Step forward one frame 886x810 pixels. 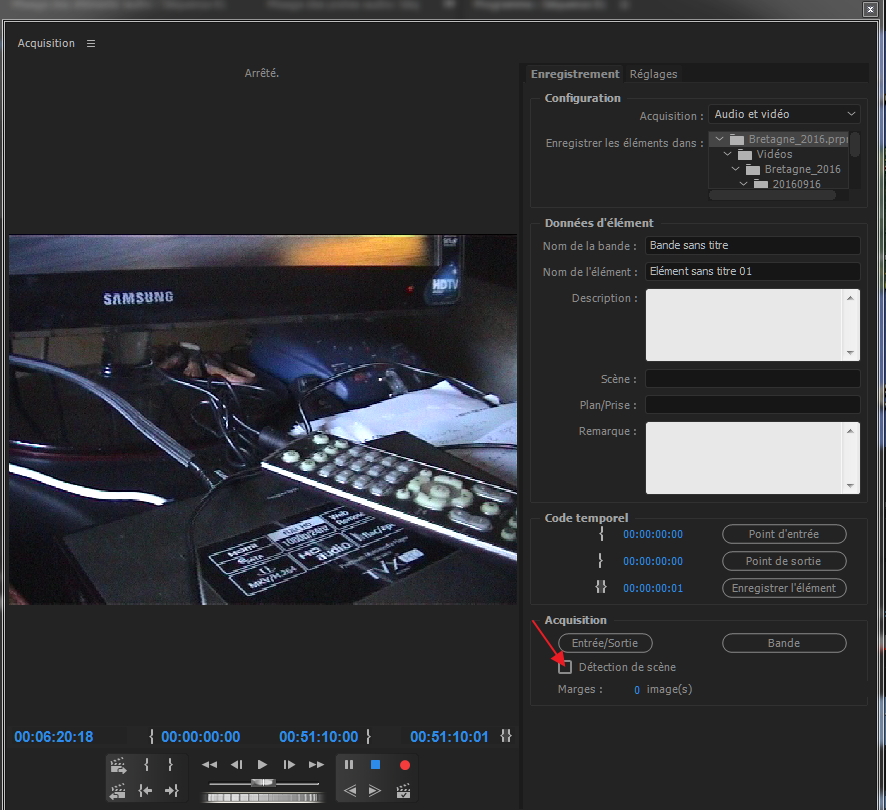pos(289,765)
